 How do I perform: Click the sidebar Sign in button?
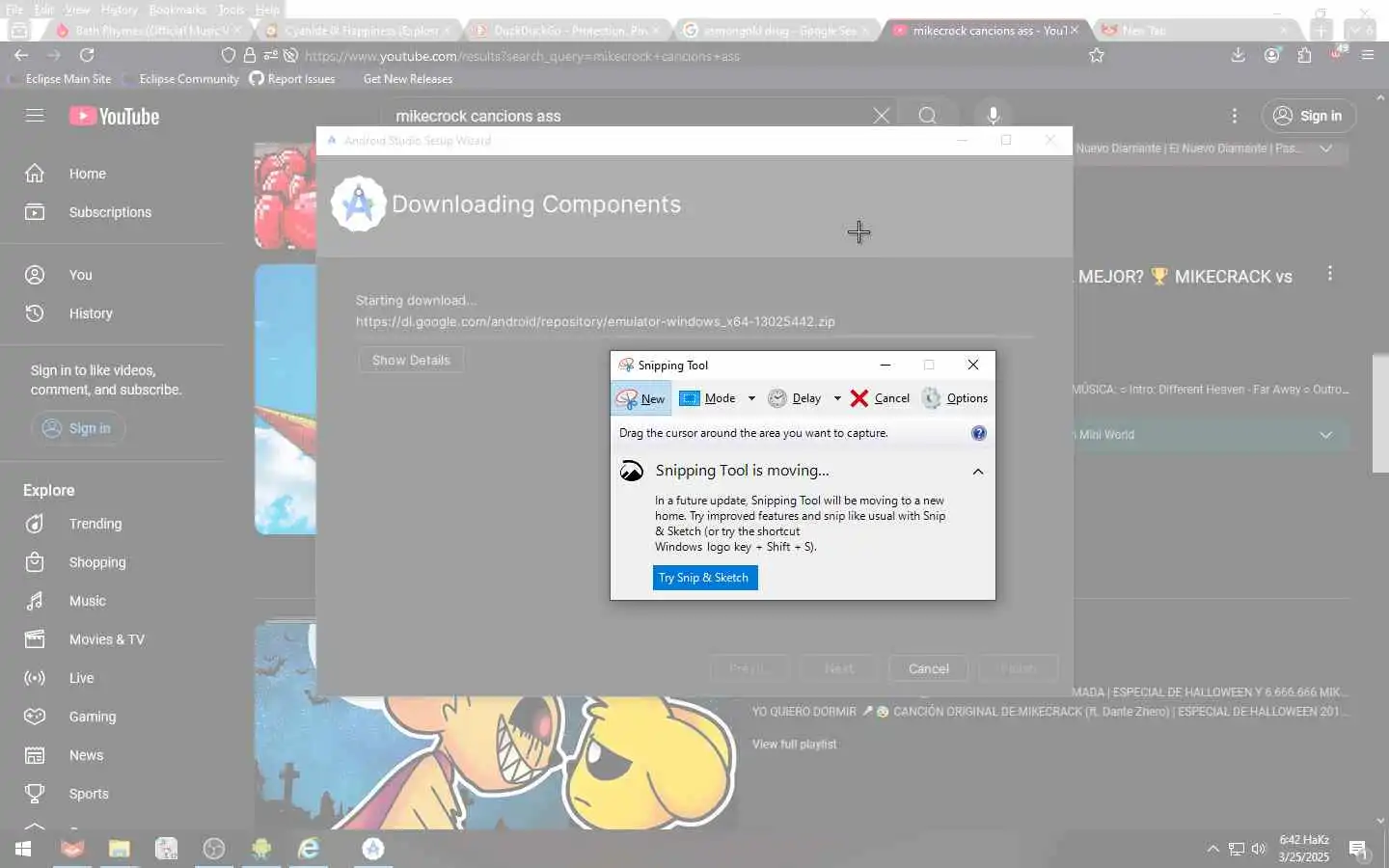[78, 428]
